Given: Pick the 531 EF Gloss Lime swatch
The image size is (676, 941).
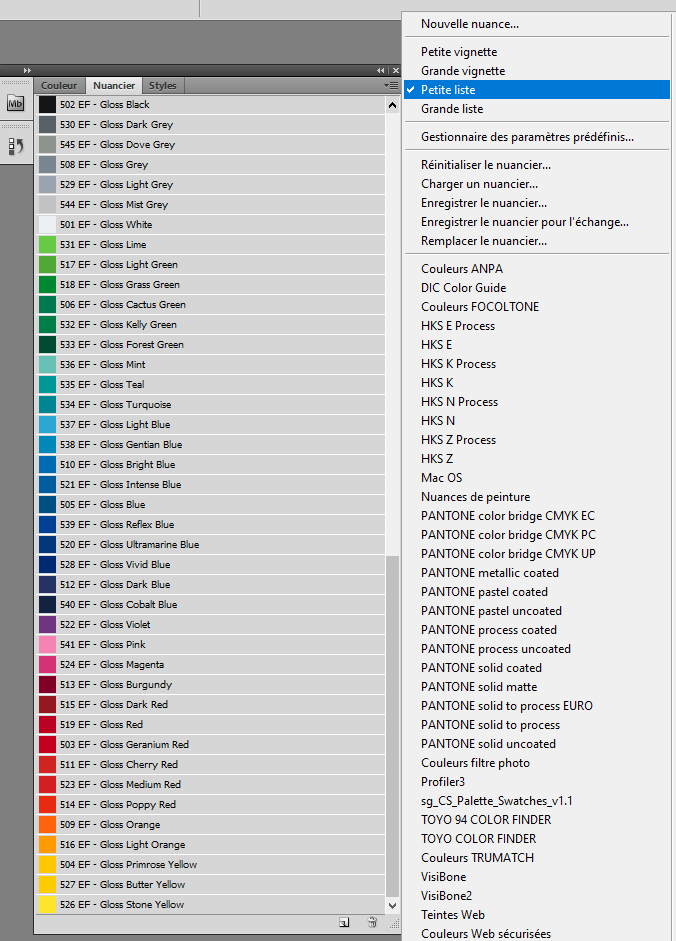Looking at the screenshot, I should click(x=47, y=244).
